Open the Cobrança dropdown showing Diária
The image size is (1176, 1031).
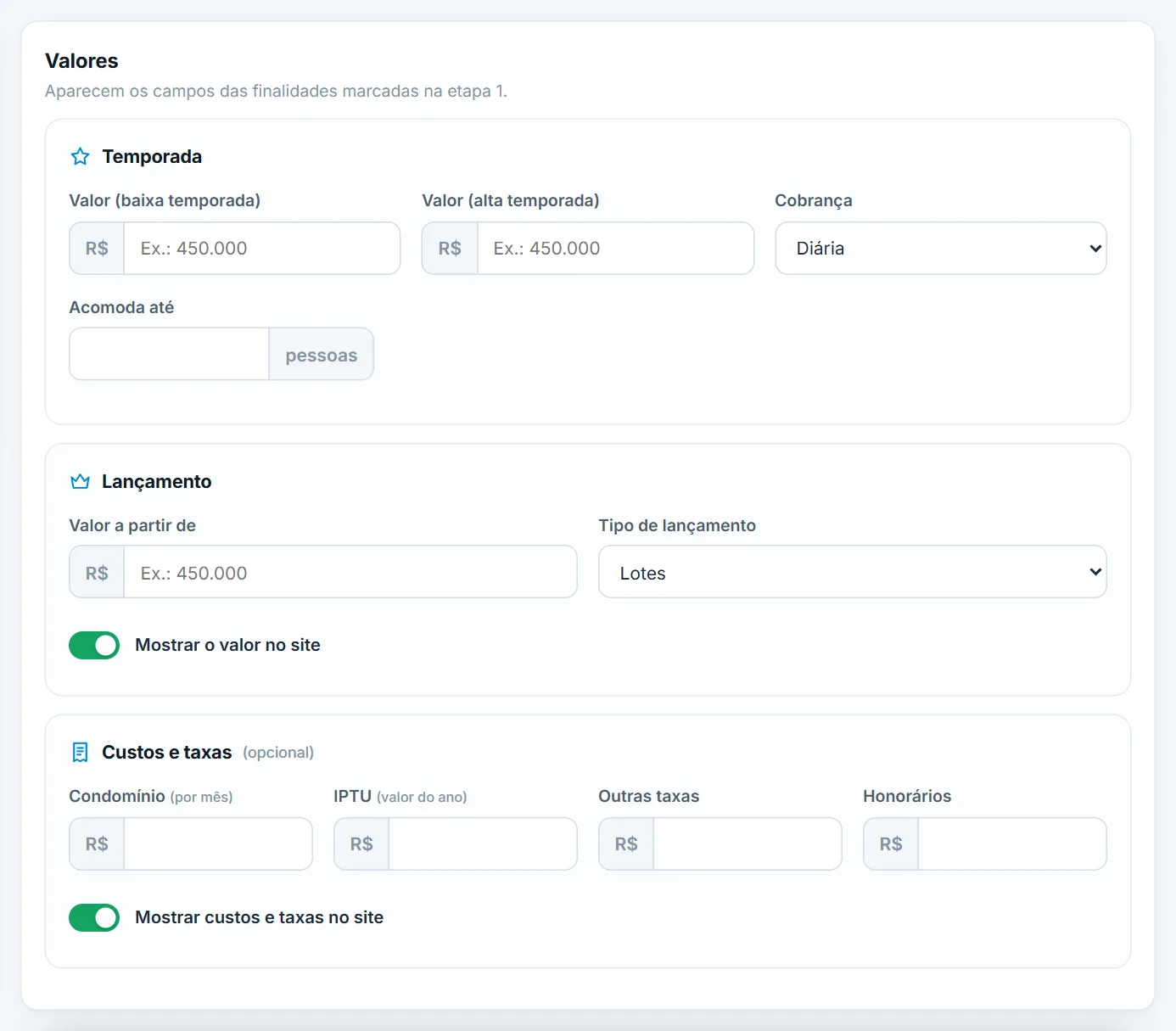tap(941, 249)
